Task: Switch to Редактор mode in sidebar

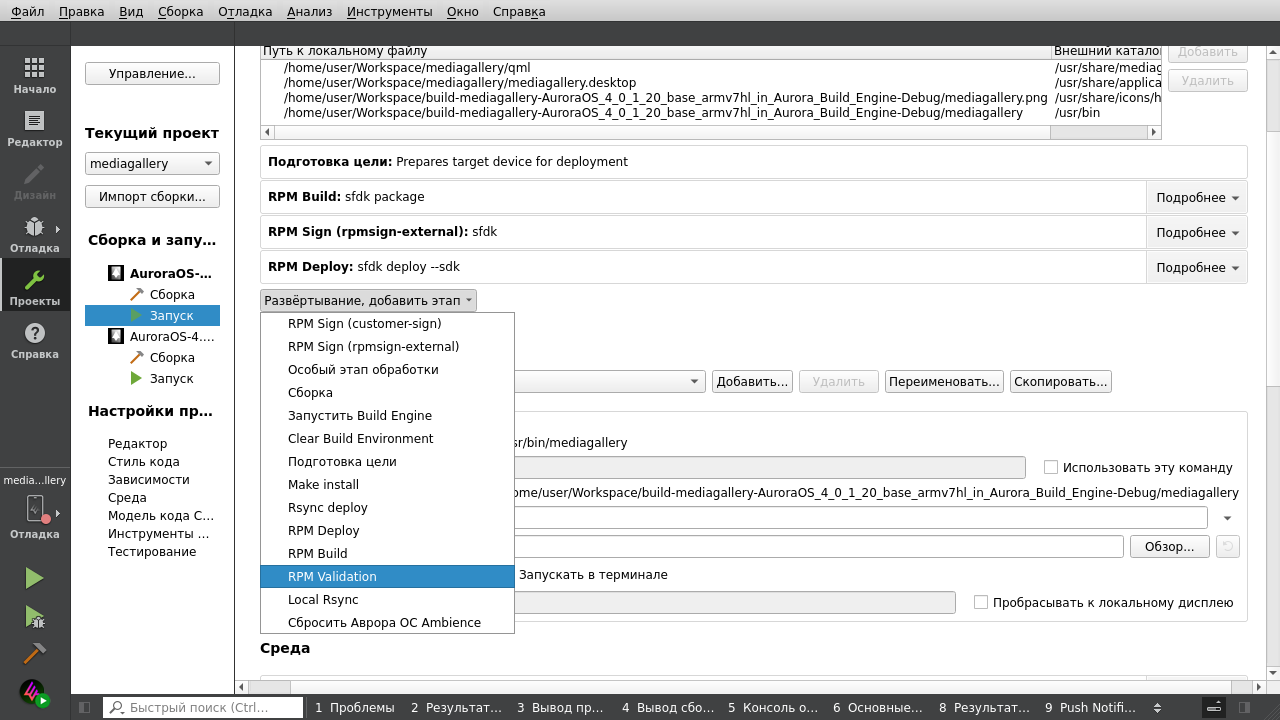Action: (35, 128)
